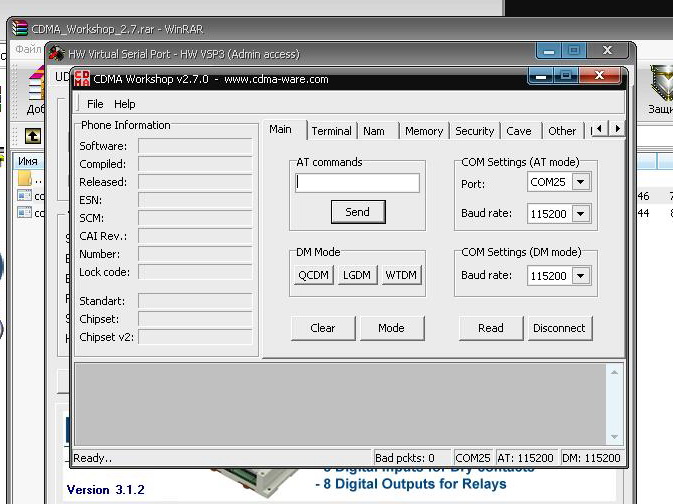Click the QCDM mode button

tap(313, 275)
